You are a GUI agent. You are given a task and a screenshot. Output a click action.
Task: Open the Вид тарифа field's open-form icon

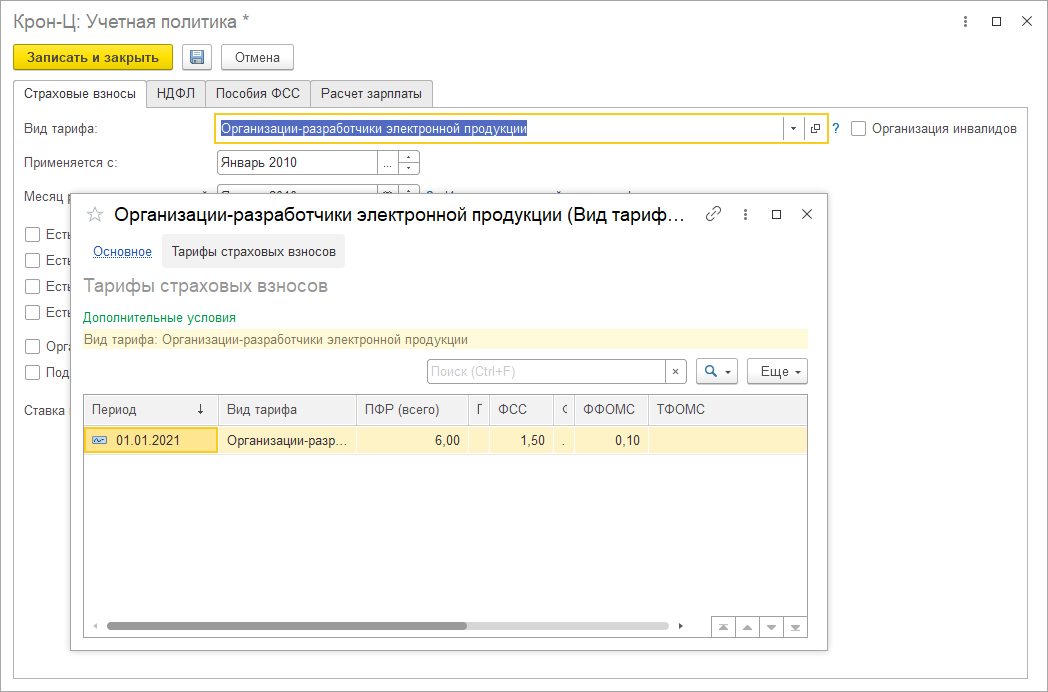coord(815,128)
